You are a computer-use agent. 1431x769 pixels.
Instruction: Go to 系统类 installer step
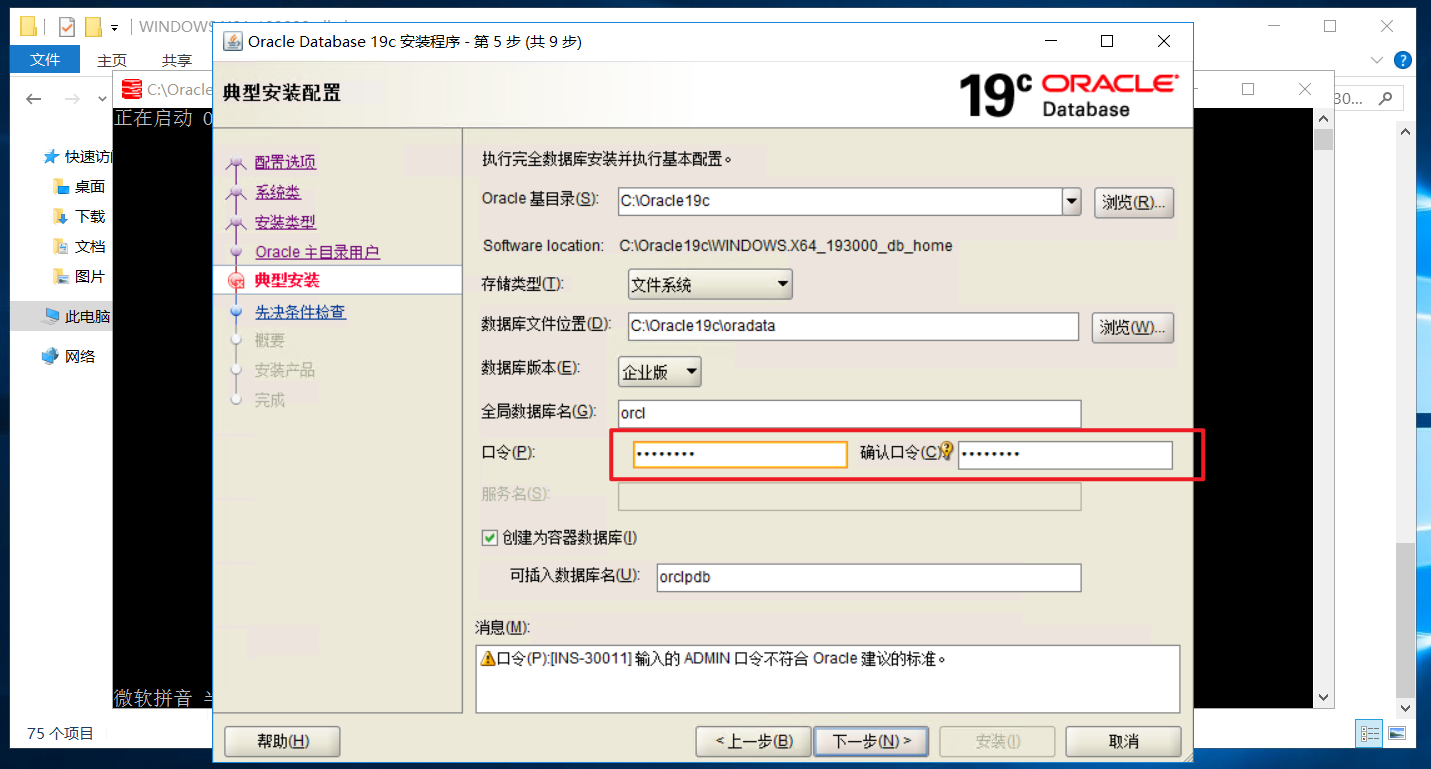[277, 192]
